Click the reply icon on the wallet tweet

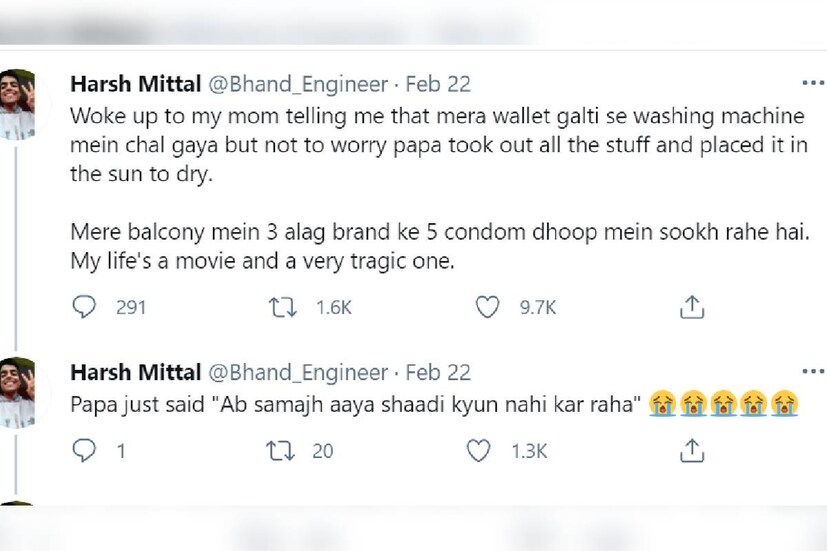[85, 307]
